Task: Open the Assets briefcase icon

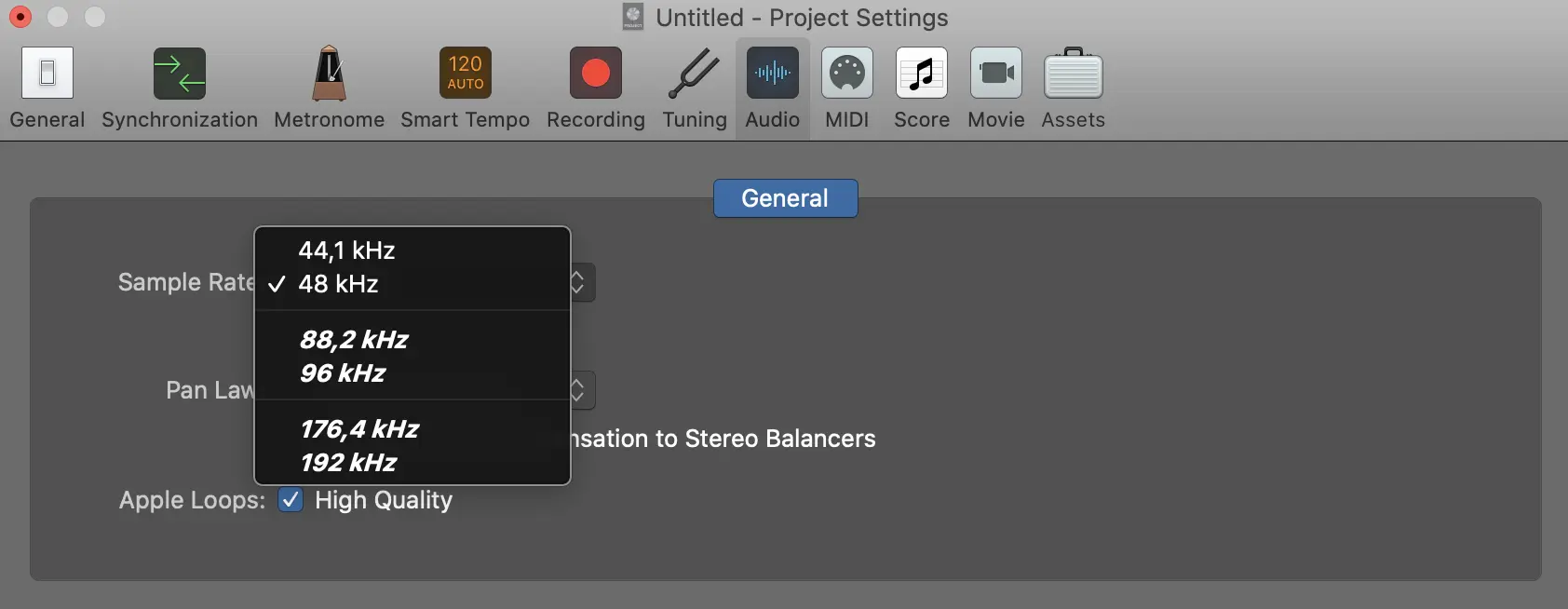Action: [1073, 74]
